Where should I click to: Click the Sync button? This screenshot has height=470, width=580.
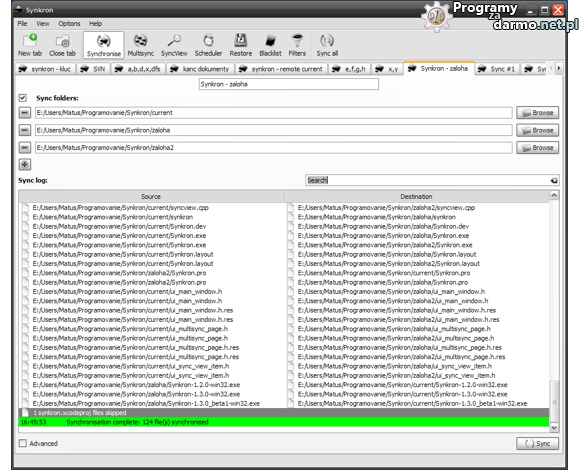coord(537,443)
